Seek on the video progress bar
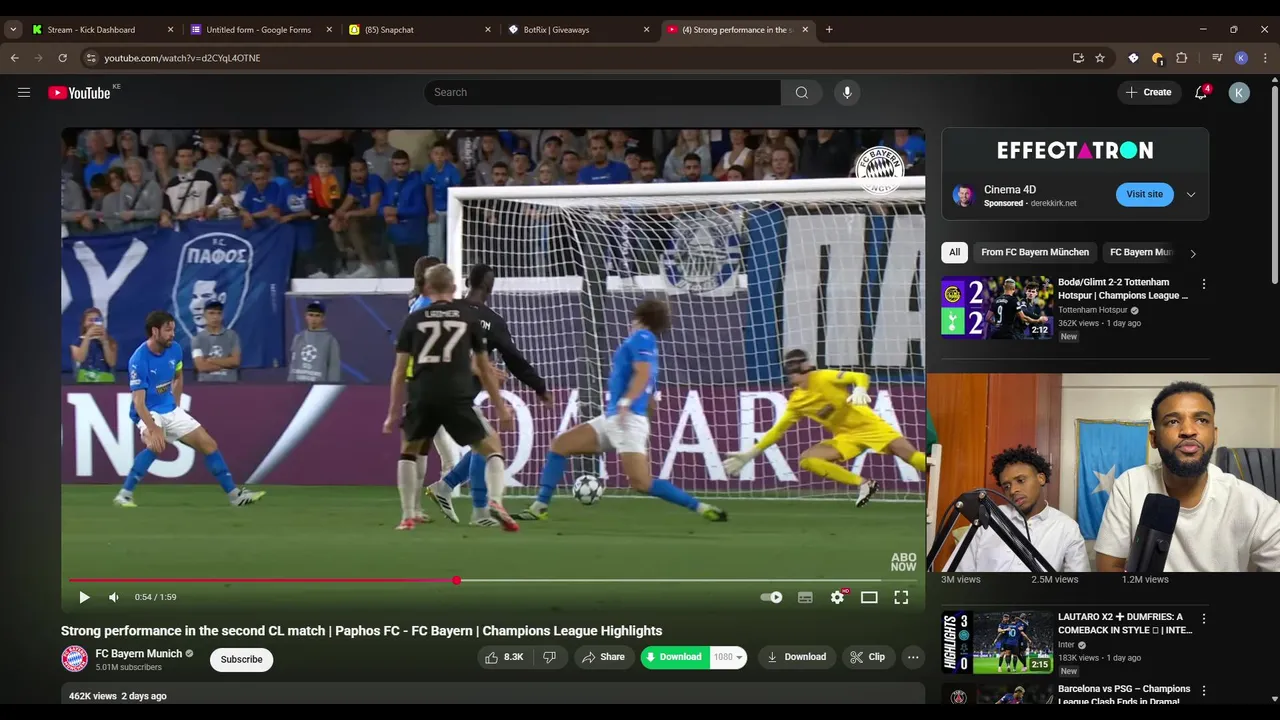Image resolution: width=1280 pixels, height=720 pixels. point(493,580)
